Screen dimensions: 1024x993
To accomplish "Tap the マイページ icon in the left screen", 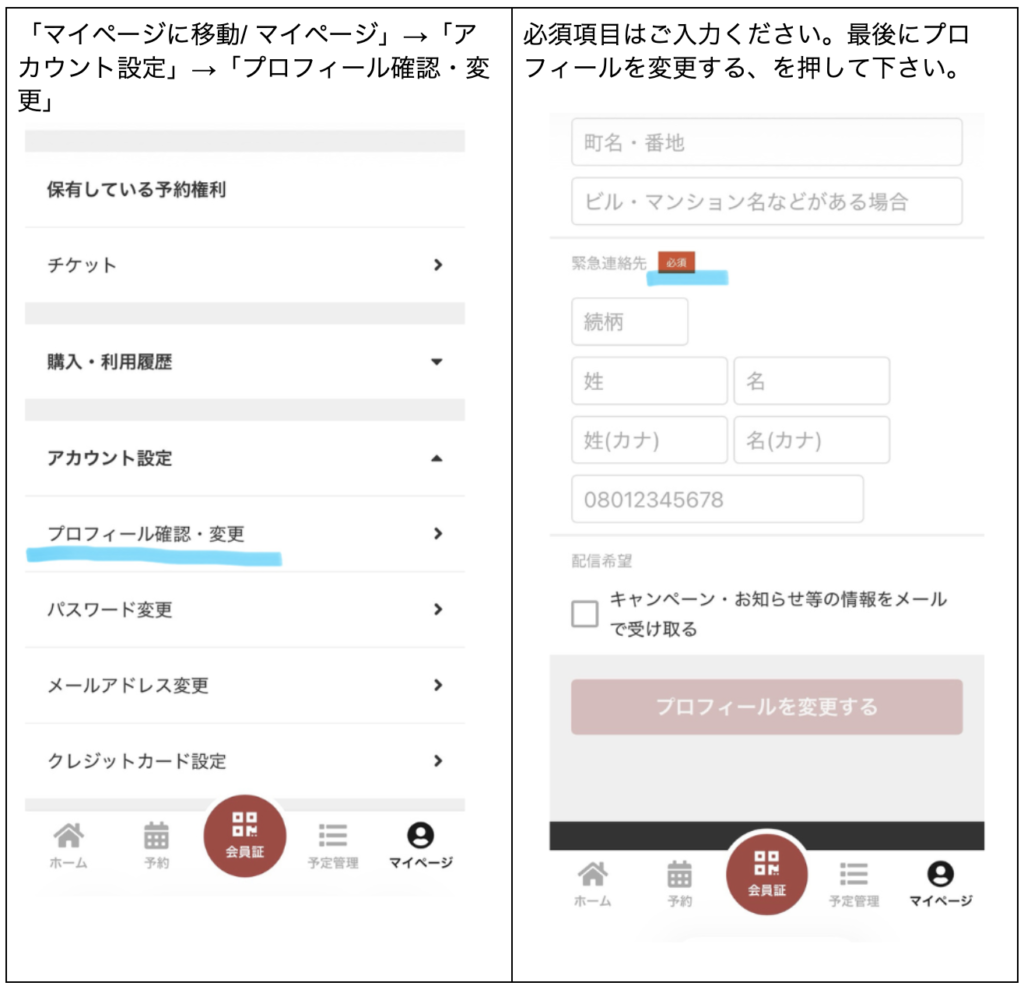I will coord(421,843).
